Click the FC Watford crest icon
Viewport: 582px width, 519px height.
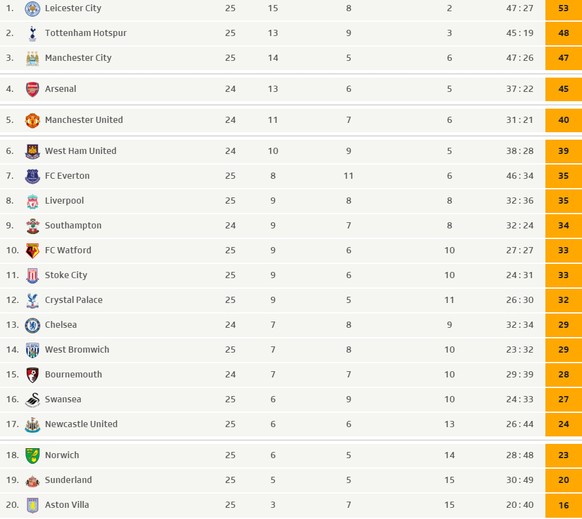pyautogui.click(x=32, y=251)
